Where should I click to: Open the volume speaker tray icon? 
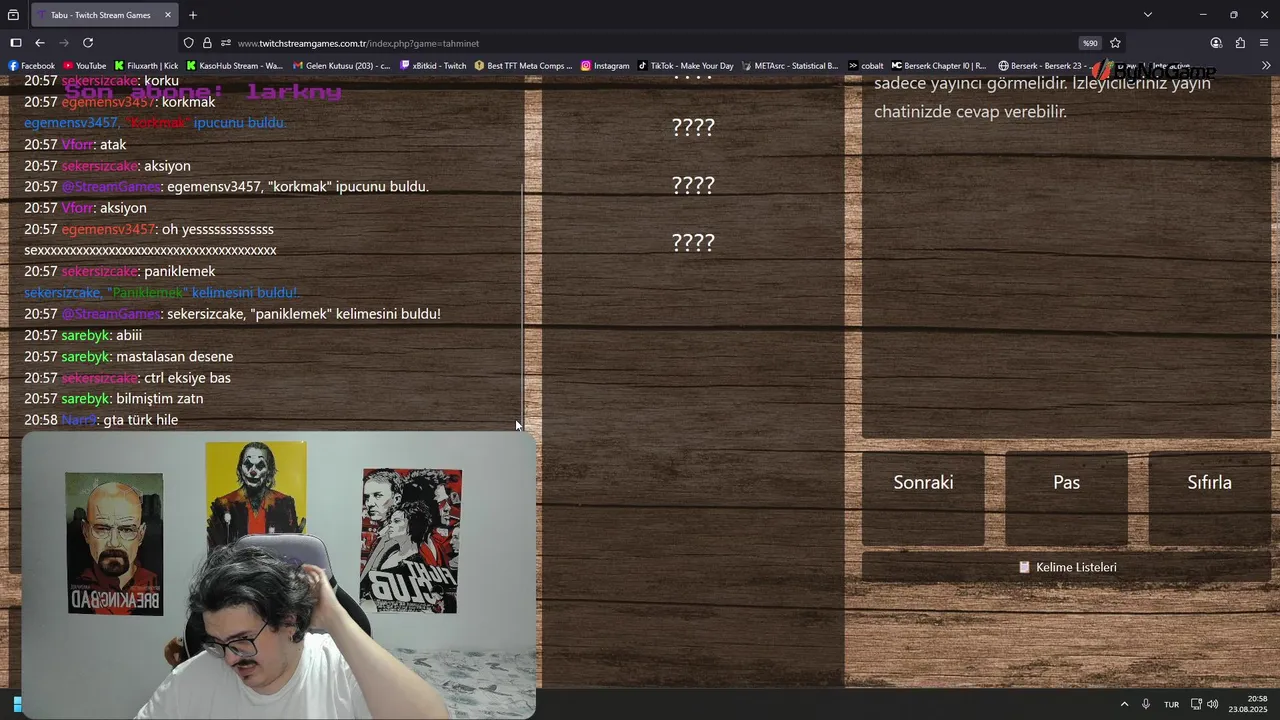1212,704
